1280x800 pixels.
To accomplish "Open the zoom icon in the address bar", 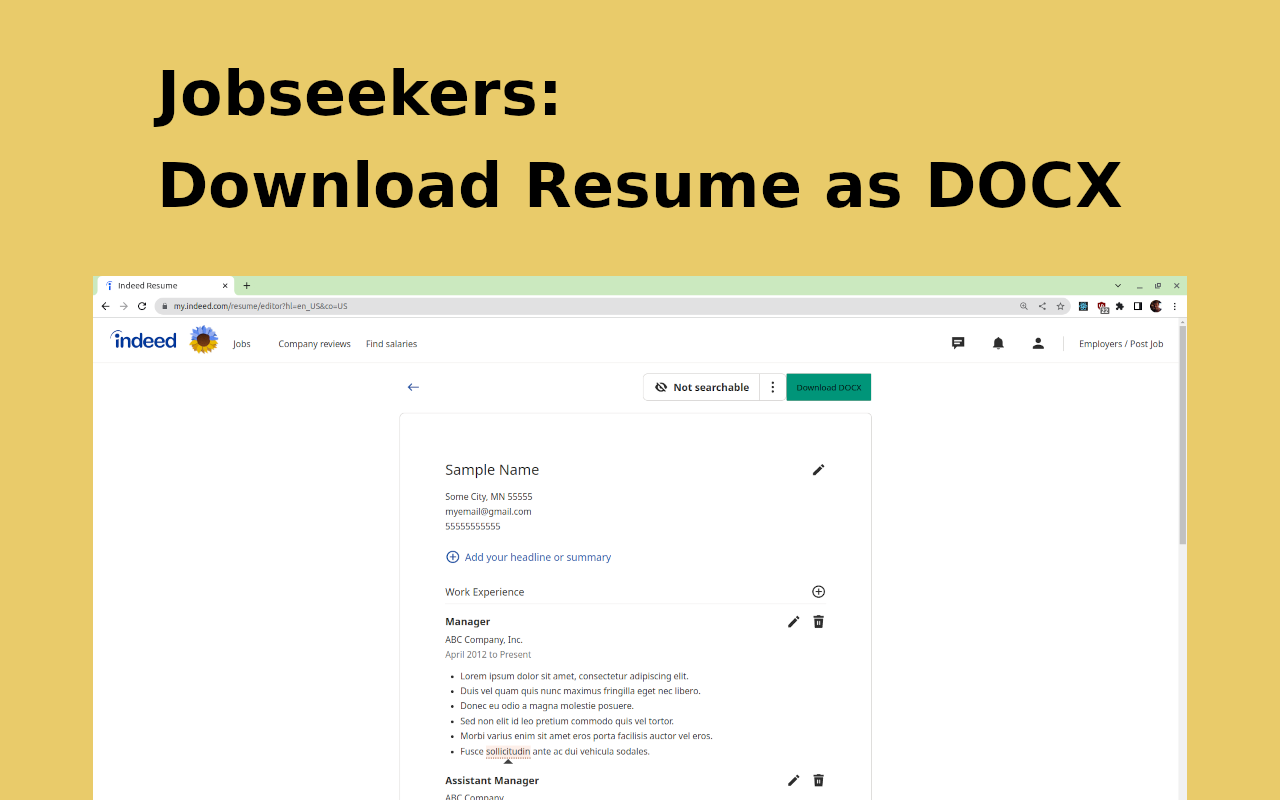I will coord(1024,306).
